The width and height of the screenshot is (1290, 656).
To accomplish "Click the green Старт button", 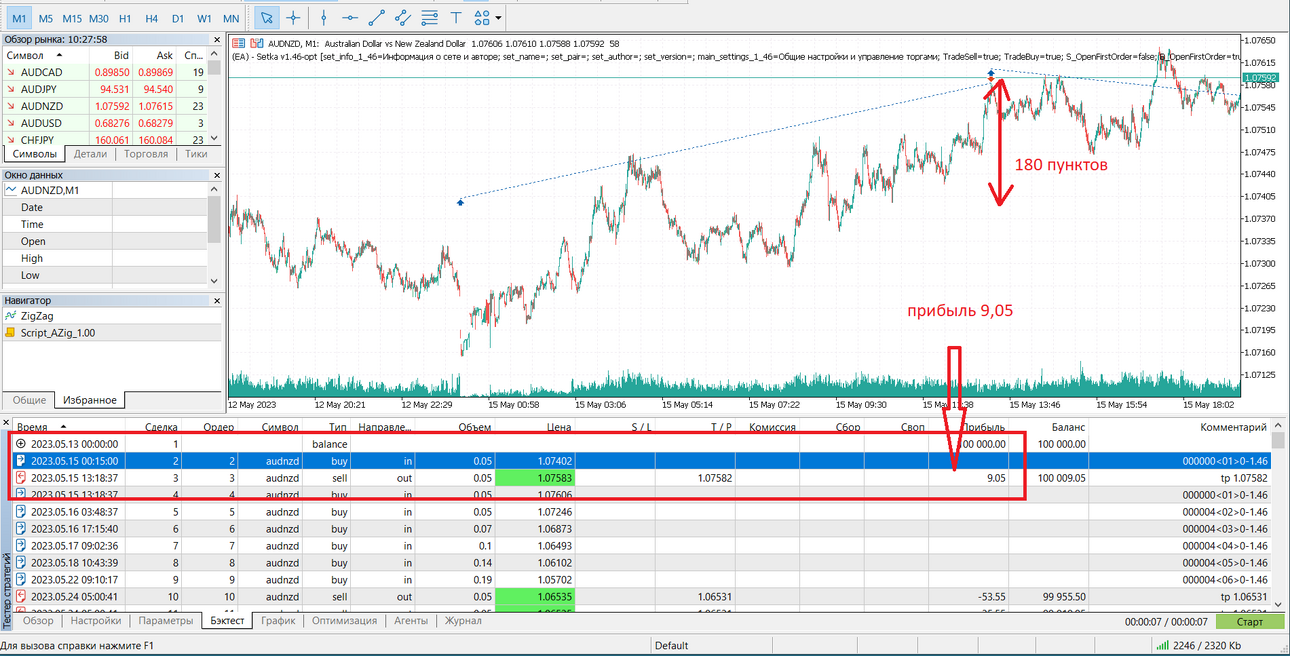I will coord(1250,621).
